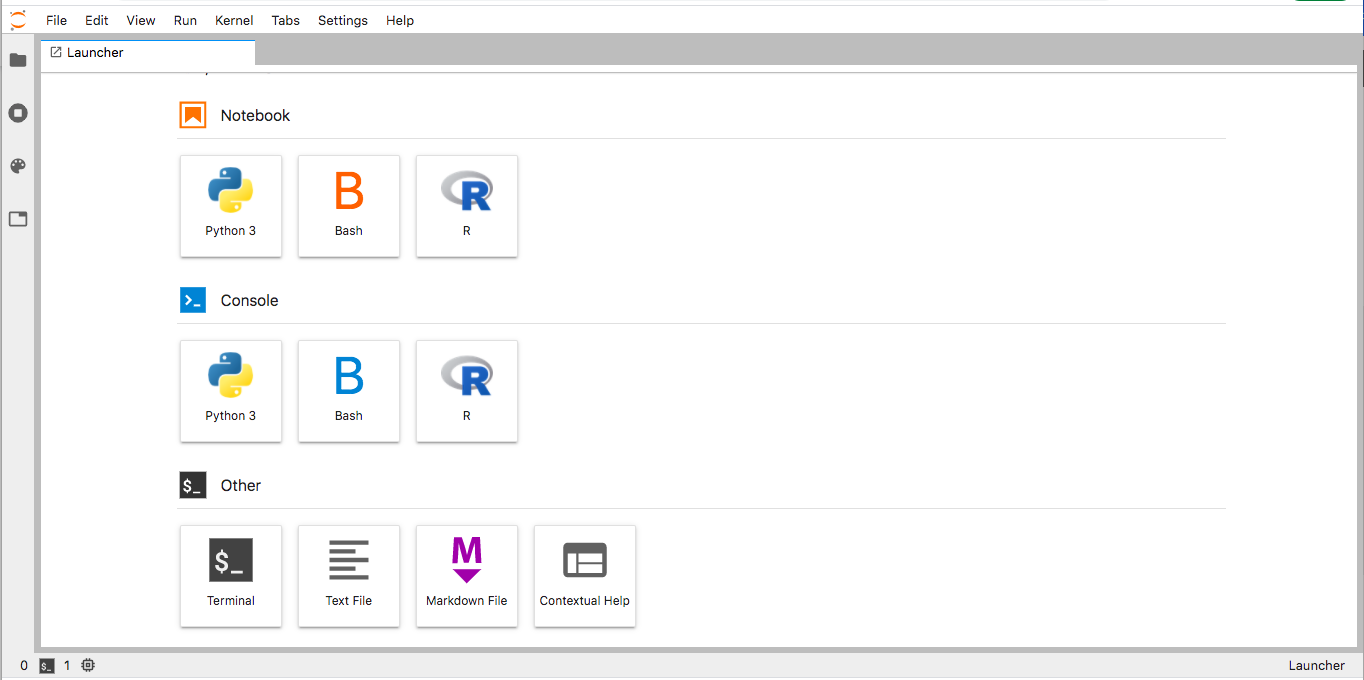Open the Kernel menu

pos(234,20)
